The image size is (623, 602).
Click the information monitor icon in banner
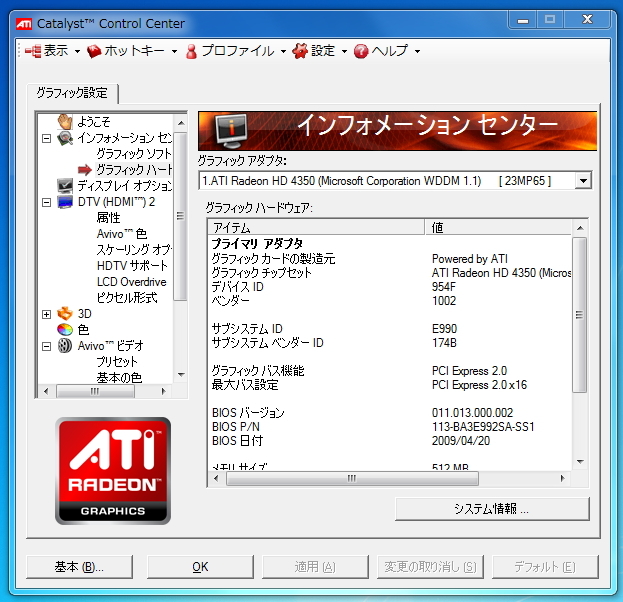pyautogui.click(x=231, y=131)
